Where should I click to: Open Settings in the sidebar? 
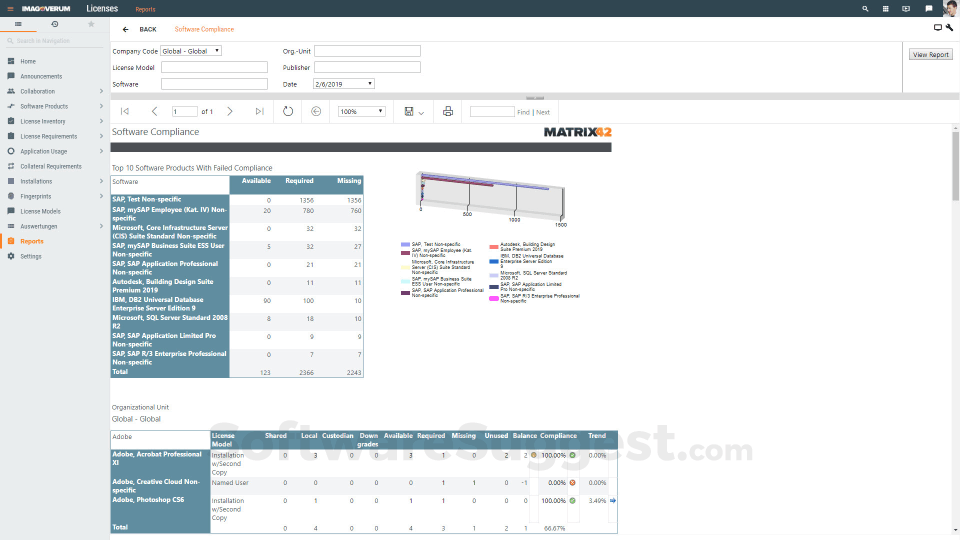(x=31, y=256)
